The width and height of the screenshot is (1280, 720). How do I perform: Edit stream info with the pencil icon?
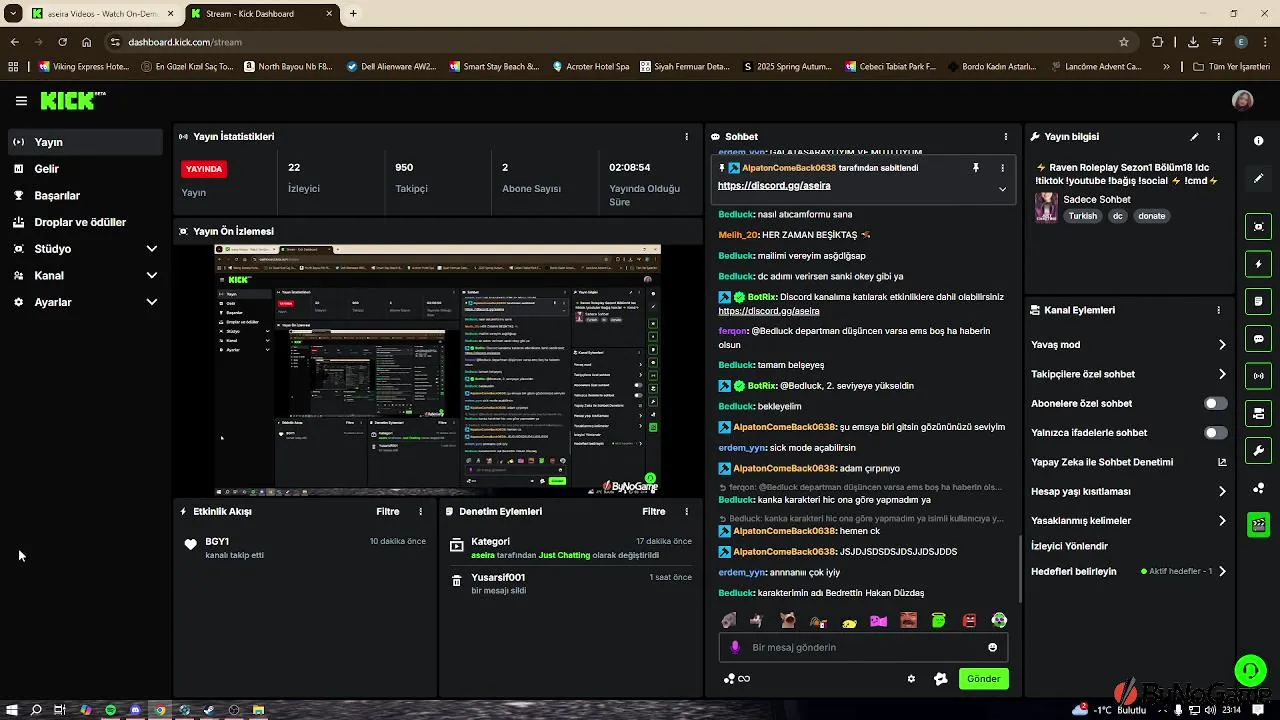(x=1194, y=137)
